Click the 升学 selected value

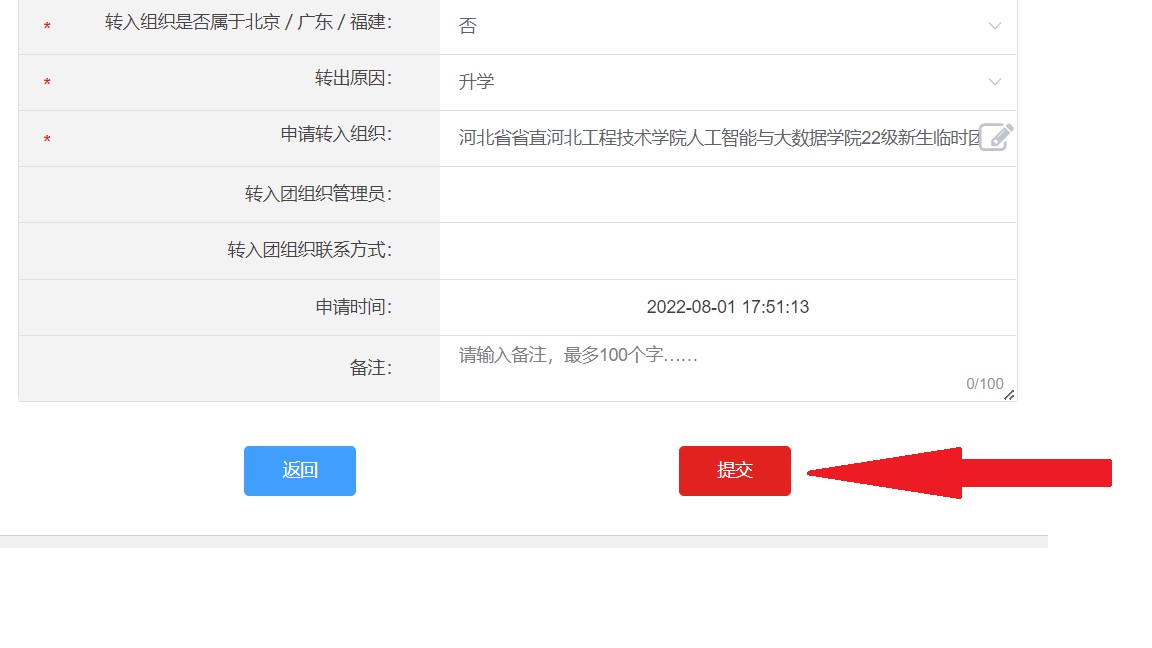(x=476, y=82)
